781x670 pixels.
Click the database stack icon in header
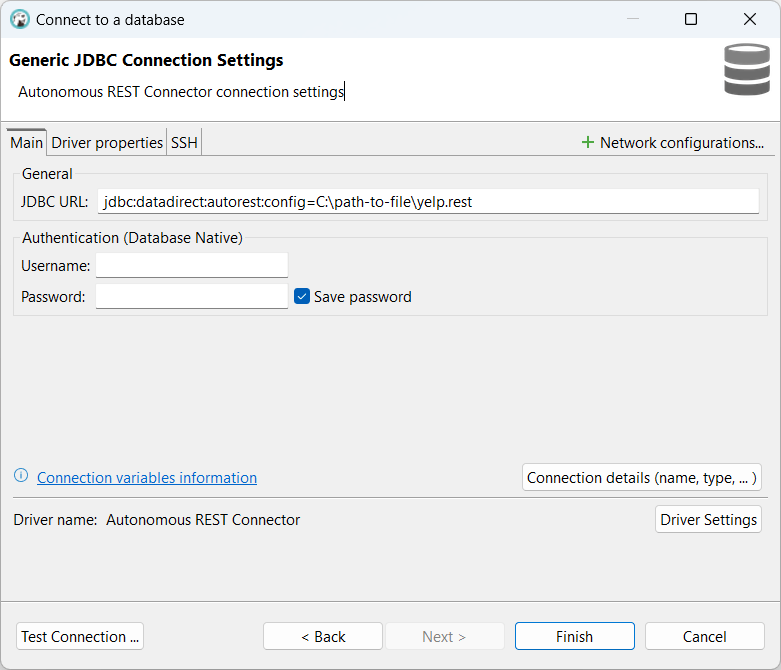[747, 70]
